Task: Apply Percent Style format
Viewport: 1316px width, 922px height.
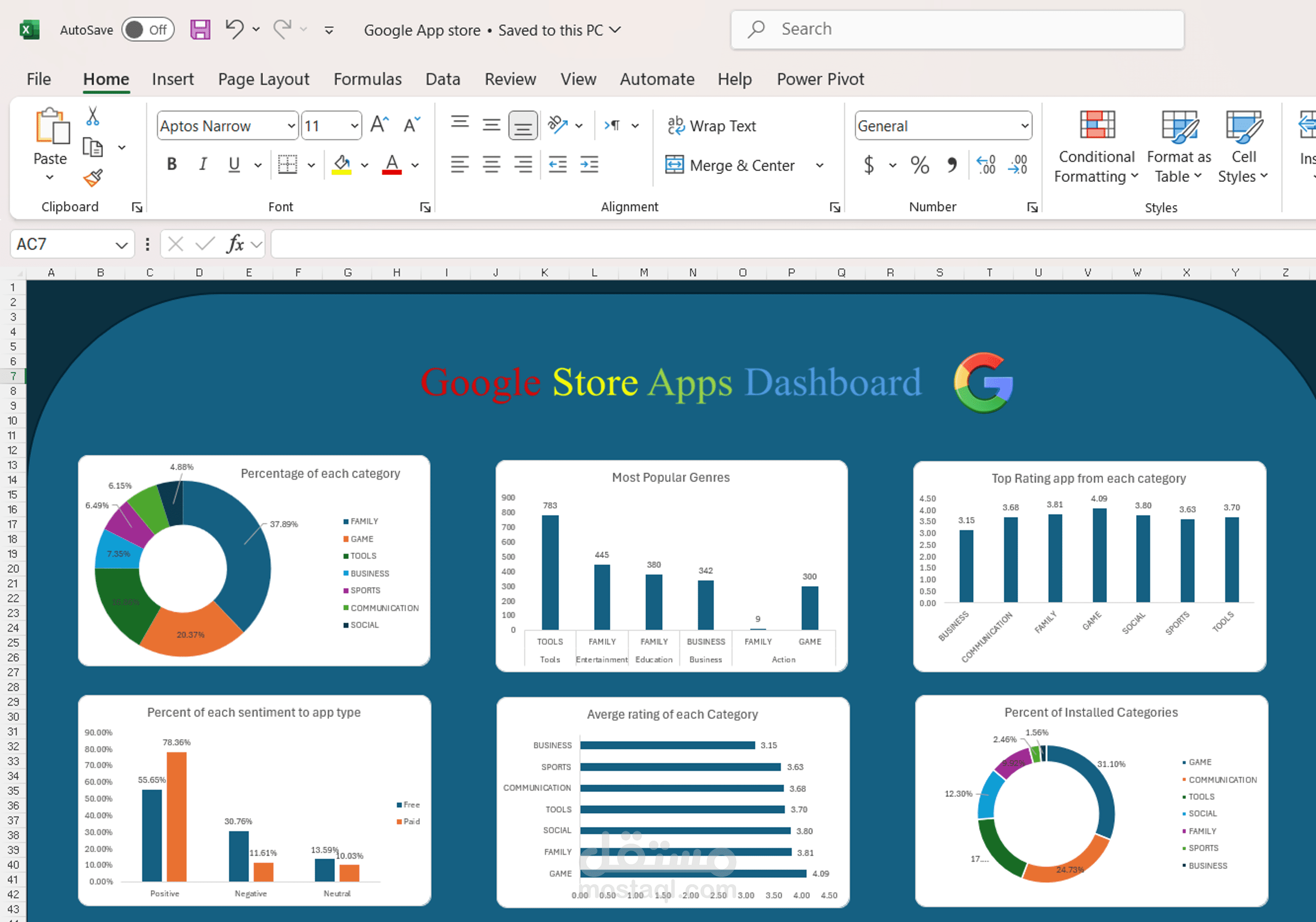Action: pos(920,165)
